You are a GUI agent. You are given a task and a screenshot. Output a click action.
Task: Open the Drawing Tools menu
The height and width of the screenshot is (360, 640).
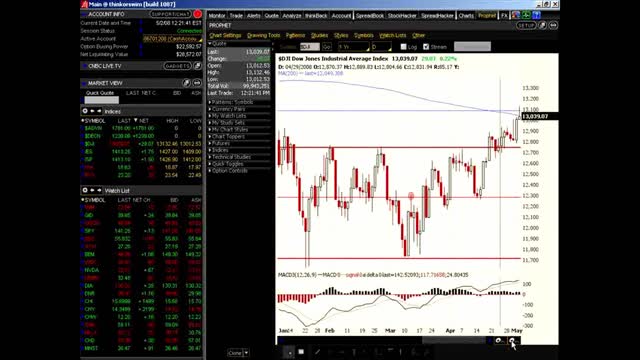tap(264, 36)
